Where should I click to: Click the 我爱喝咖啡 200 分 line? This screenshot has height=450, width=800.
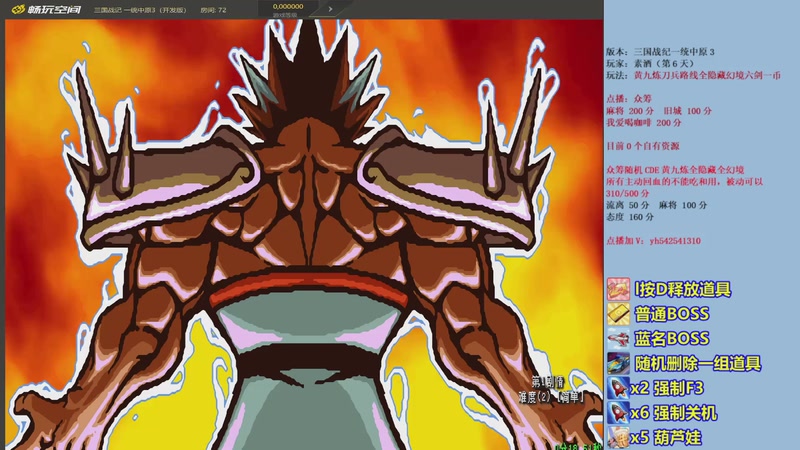[643, 122]
